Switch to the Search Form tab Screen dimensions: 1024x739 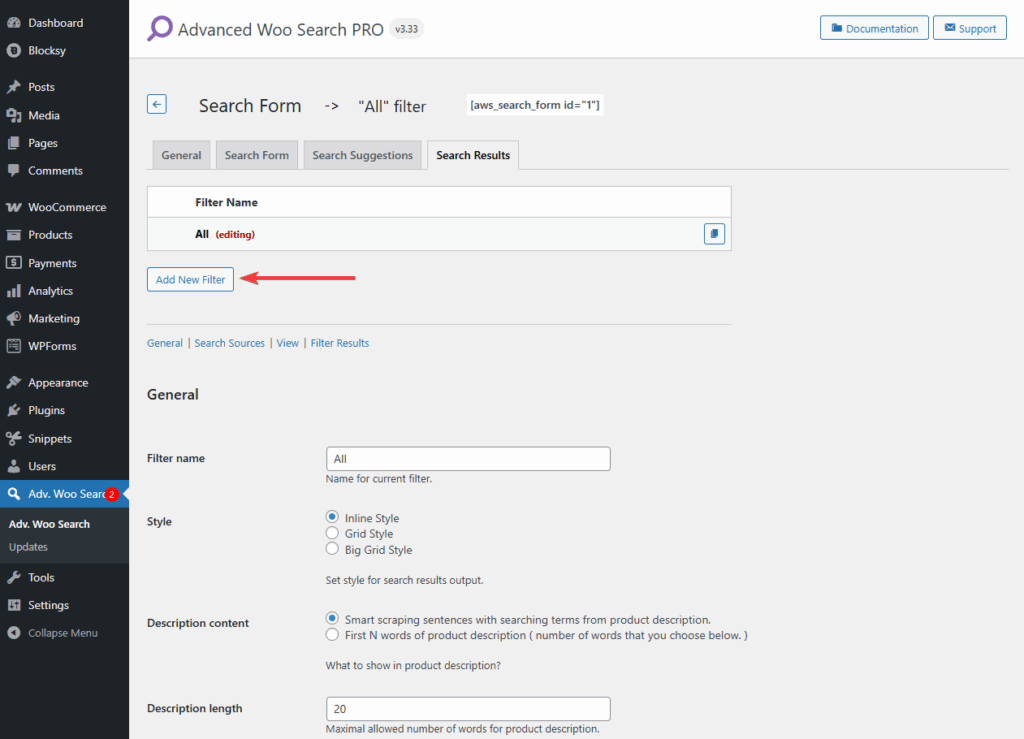256,155
